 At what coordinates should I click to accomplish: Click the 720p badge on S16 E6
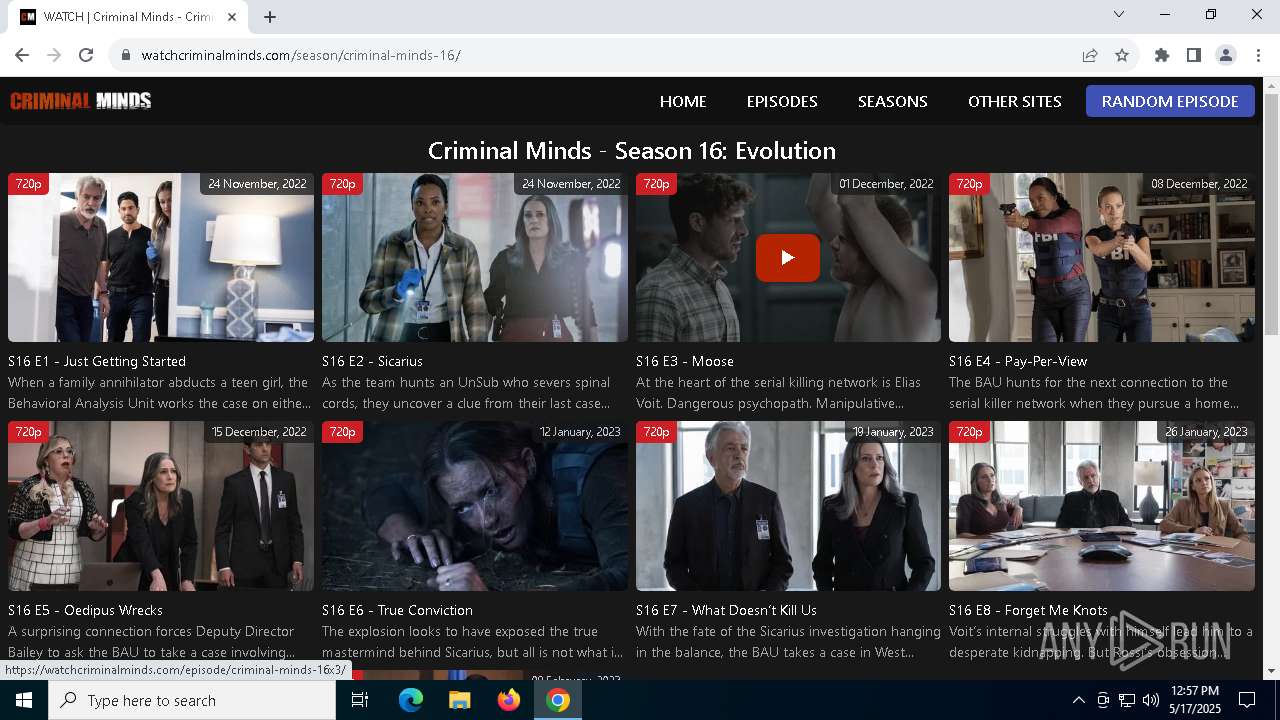click(x=342, y=432)
